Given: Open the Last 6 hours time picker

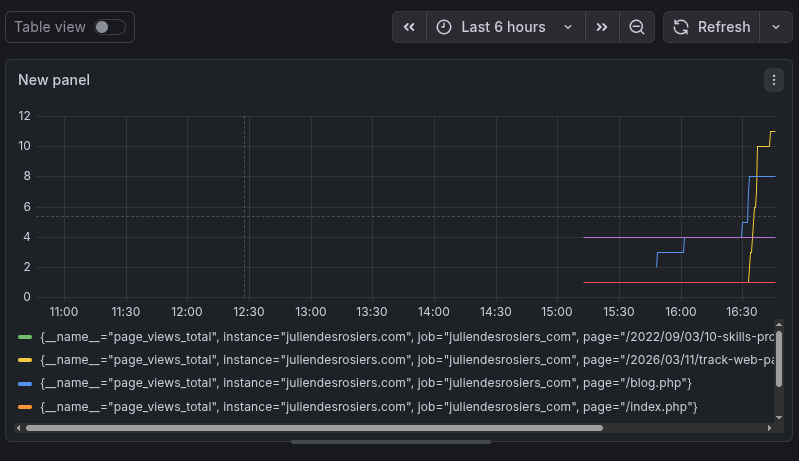Looking at the screenshot, I should [x=505, y=27].
